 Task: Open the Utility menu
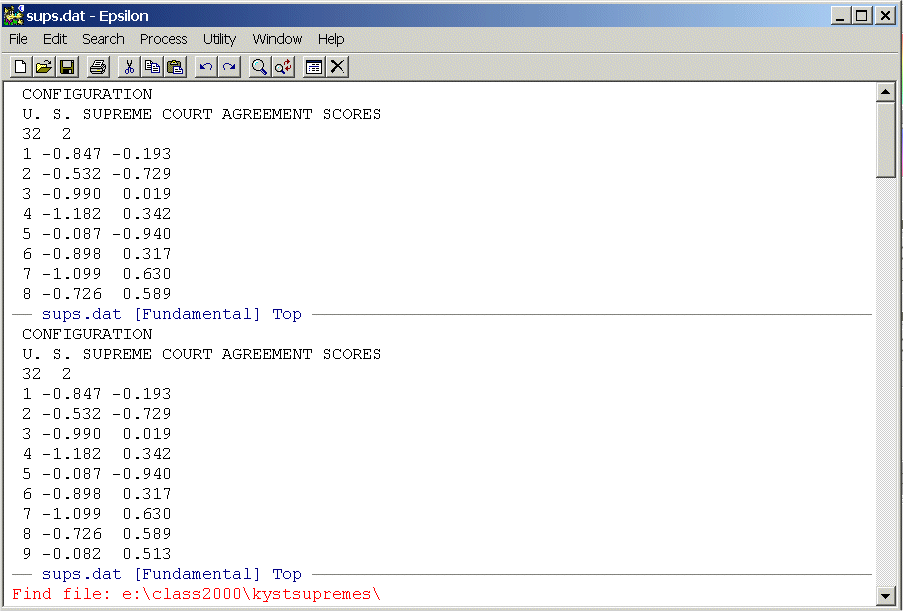click(219, 39)
